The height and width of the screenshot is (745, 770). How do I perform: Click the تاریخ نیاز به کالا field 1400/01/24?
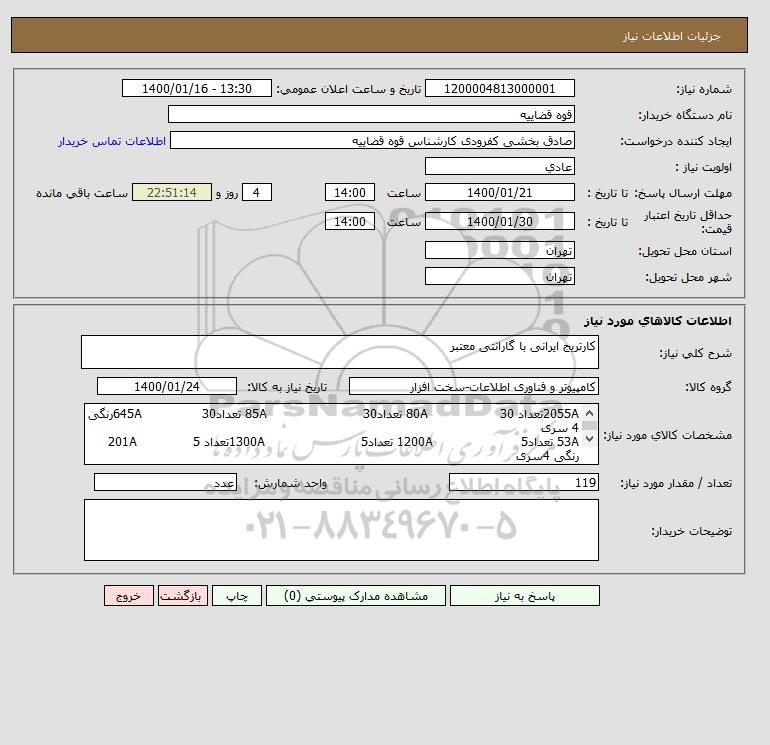167,386
